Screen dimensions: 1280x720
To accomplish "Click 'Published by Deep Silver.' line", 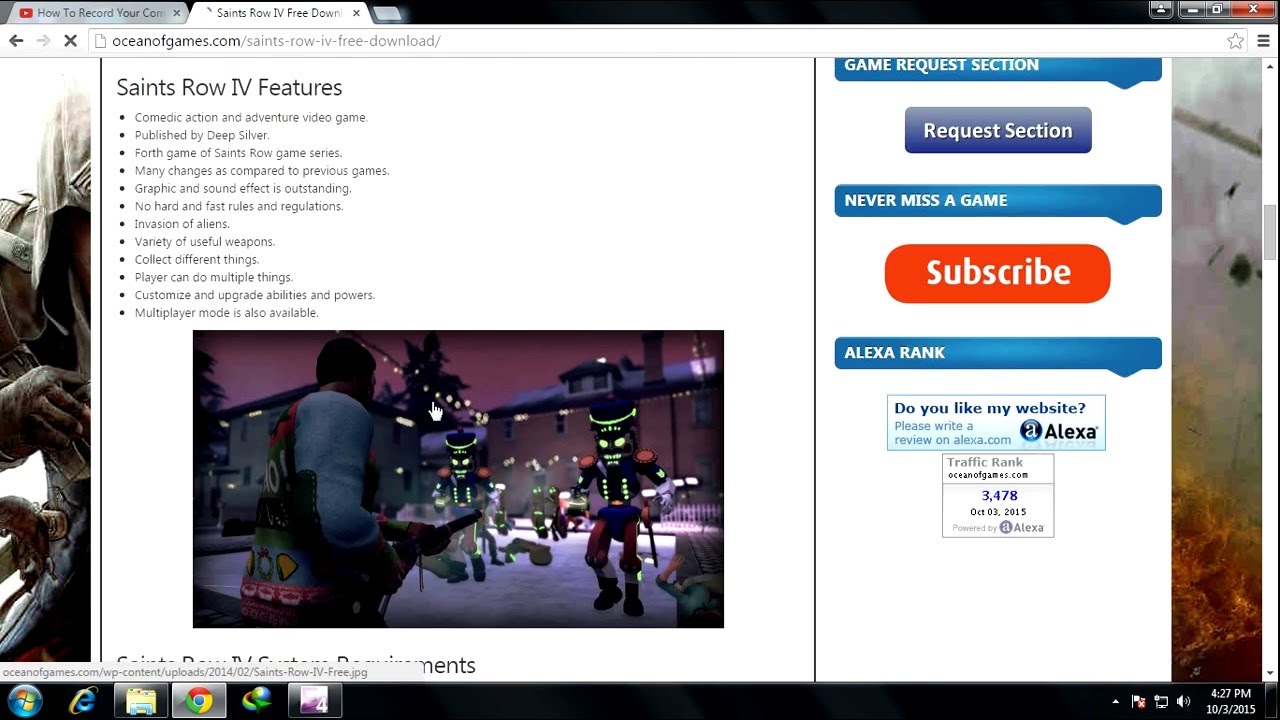I will 202,135.
